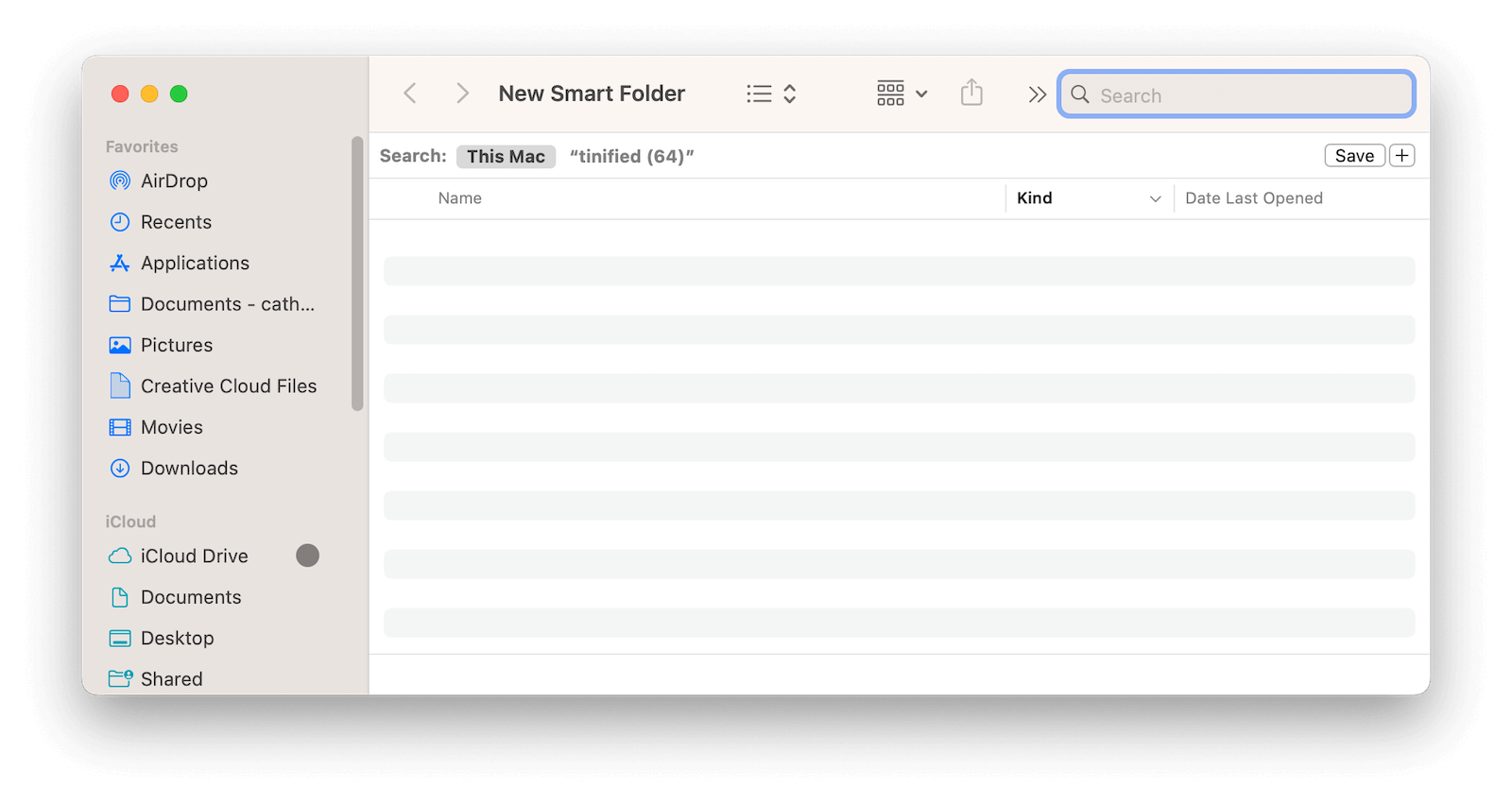This screenshot has width=1512, height=803.
Task: Open the list view switcher
Action: (x=771, y=94)
